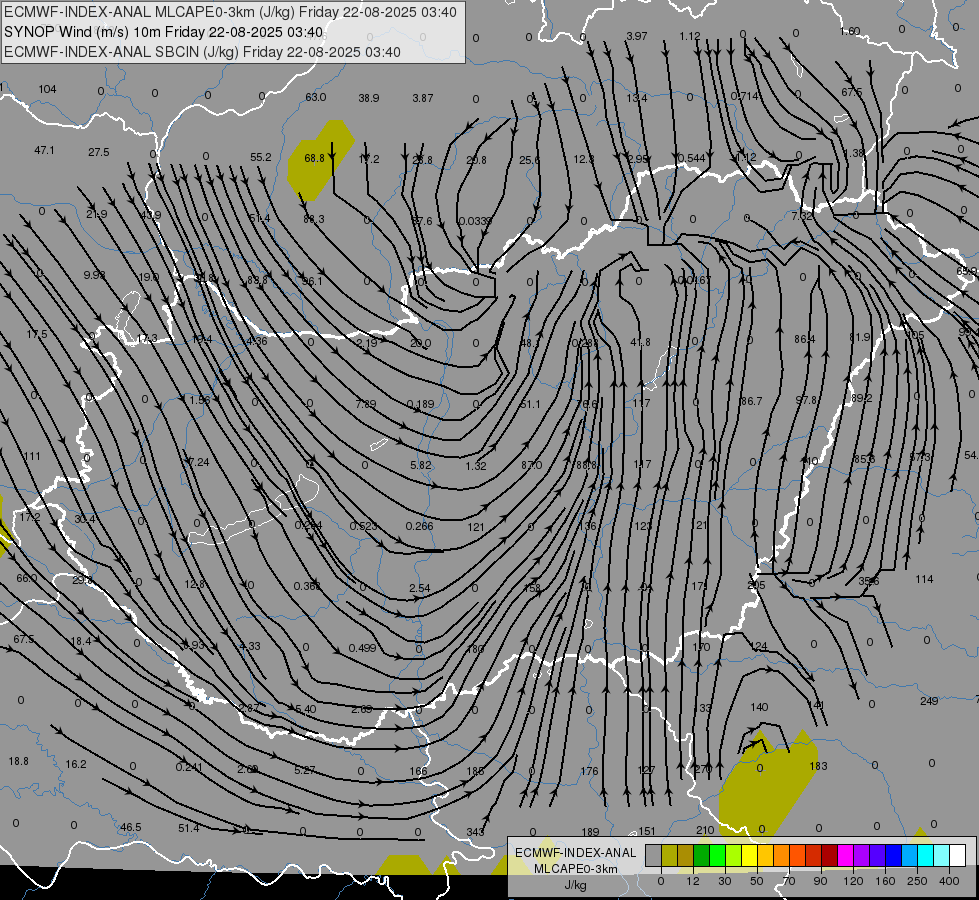Click the map value 2.54

420,588
